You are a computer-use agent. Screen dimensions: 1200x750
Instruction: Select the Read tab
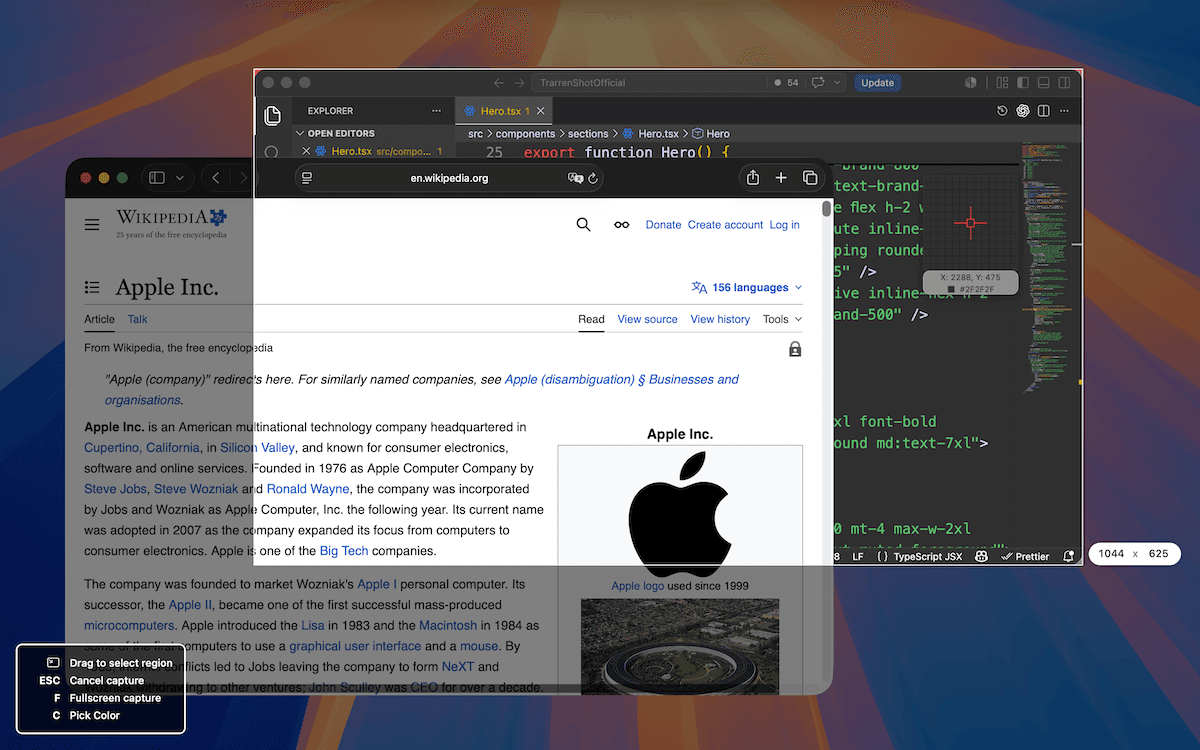591,319
